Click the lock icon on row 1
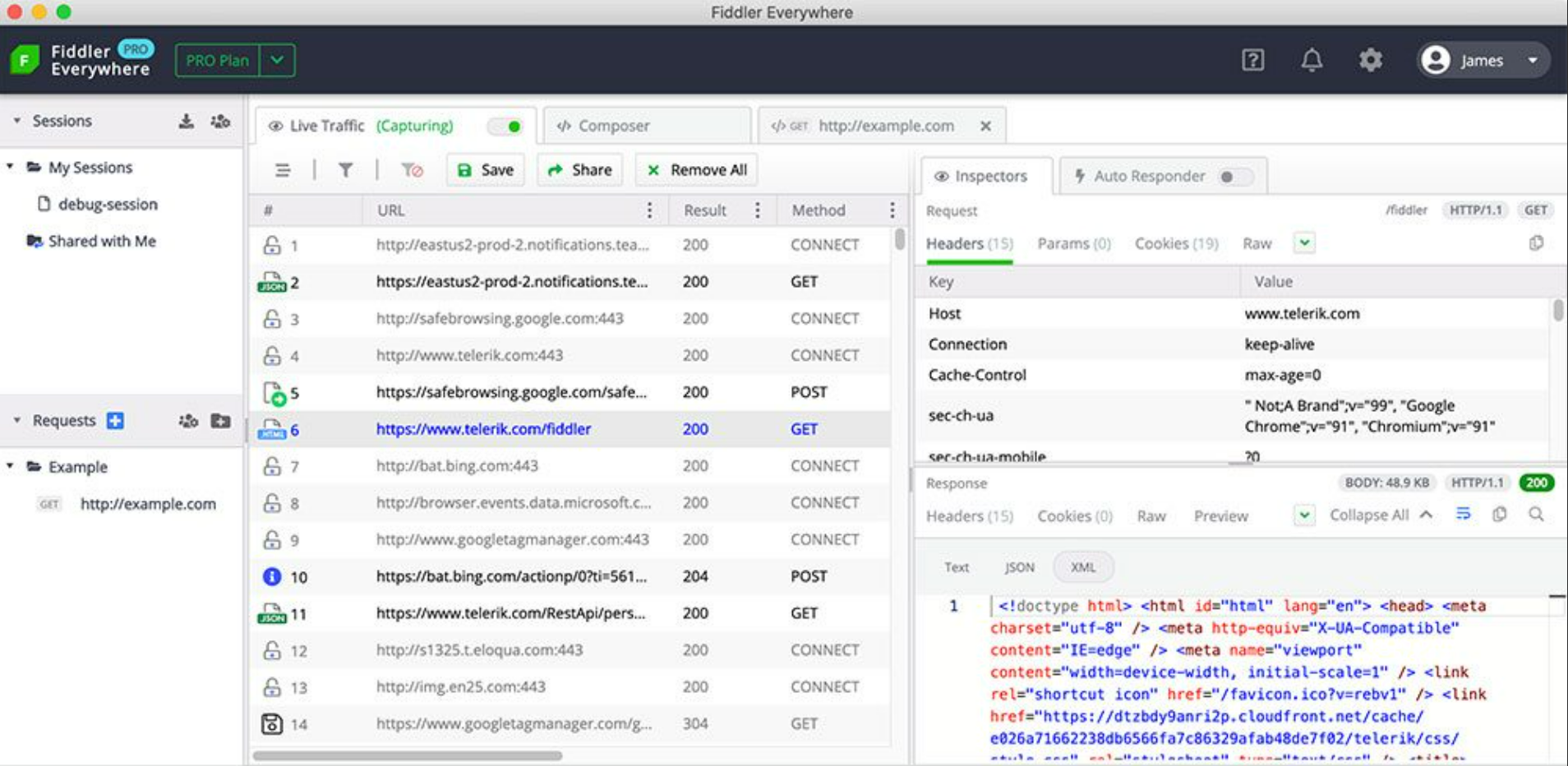The width and height of the screenshot is (1568, 766). (272, 245)
